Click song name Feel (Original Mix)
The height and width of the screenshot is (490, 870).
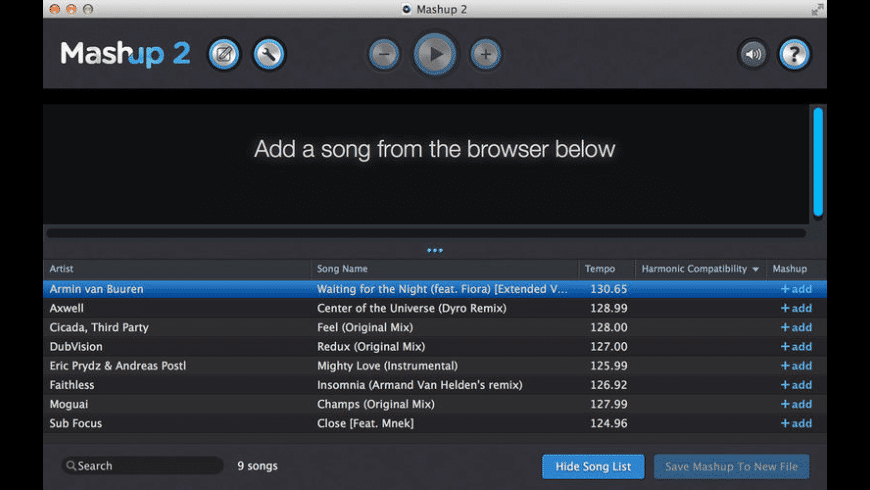[x=365, y=327]
